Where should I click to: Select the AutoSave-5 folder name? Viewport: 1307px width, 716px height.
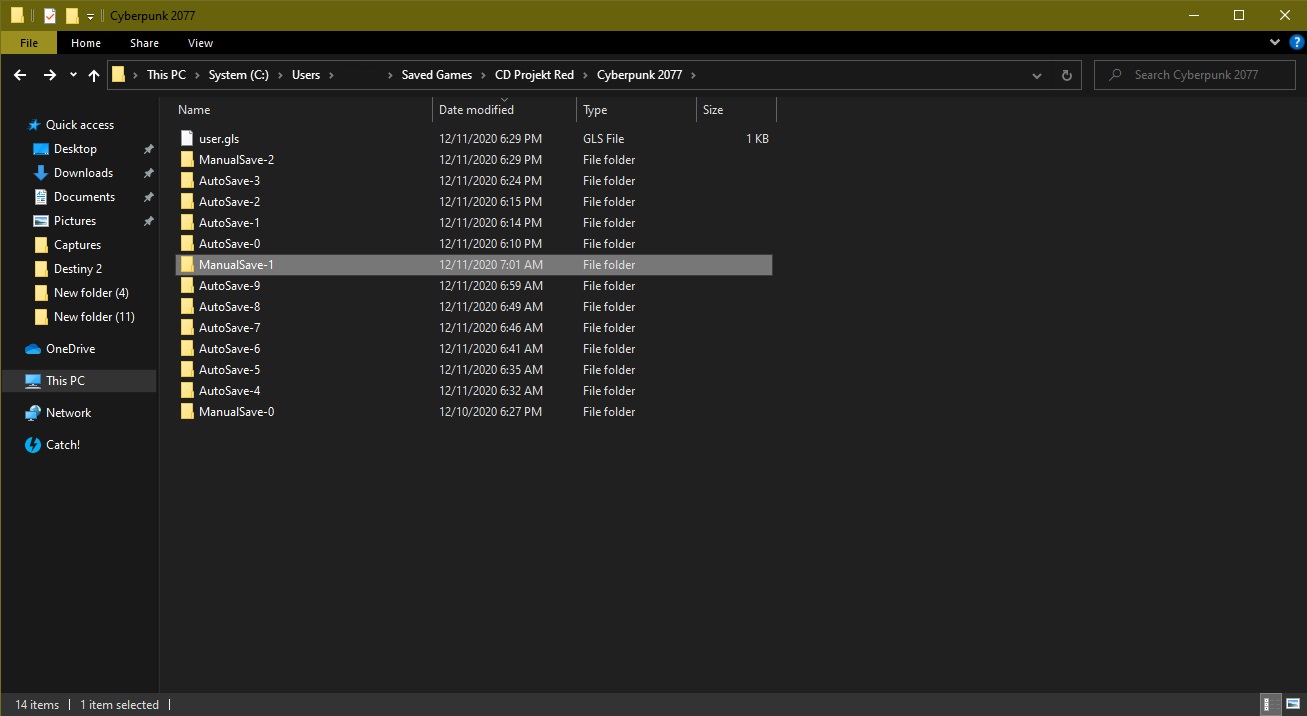click(229, 370)
